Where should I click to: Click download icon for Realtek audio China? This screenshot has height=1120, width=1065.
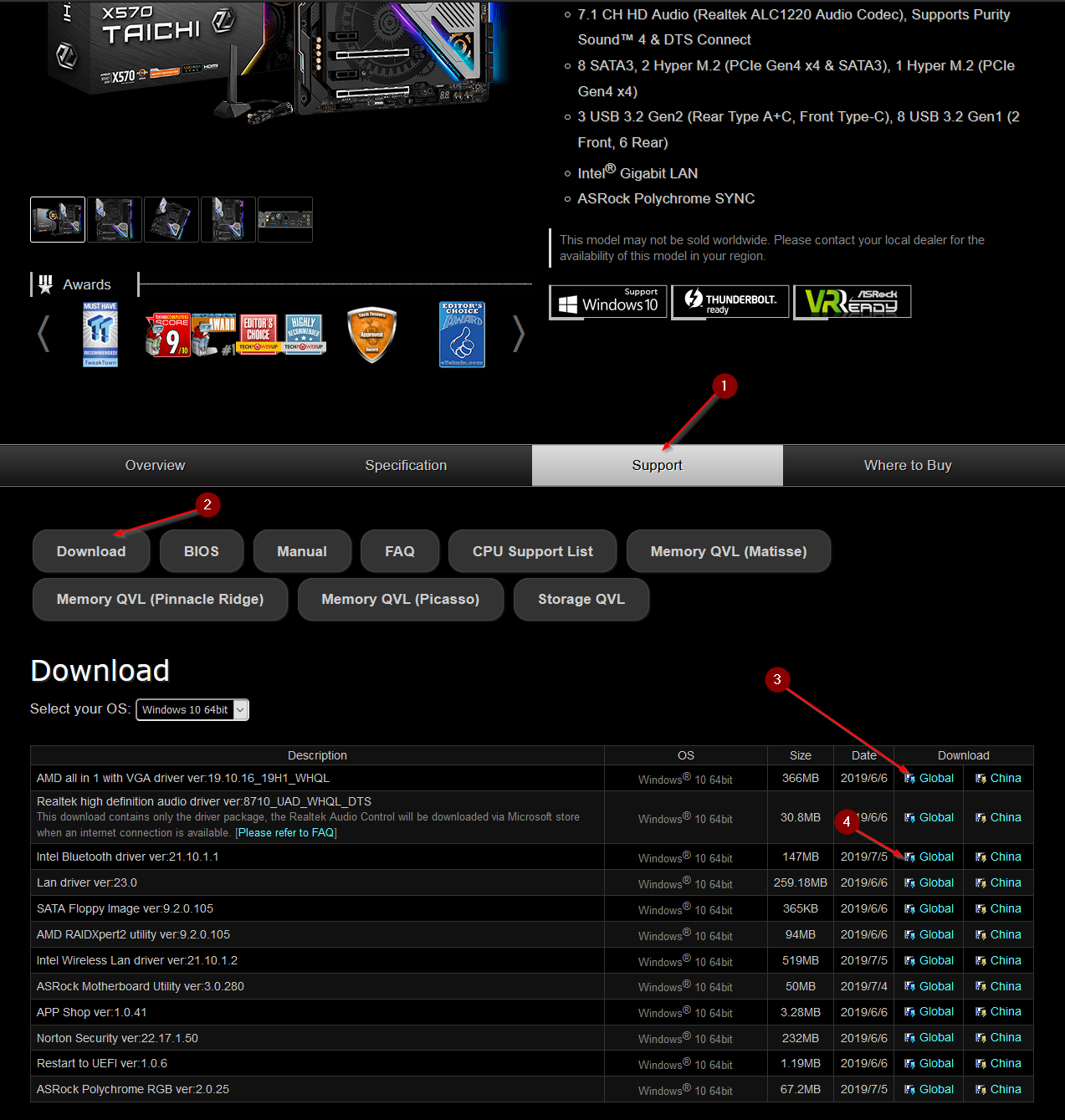pyautogui.click(x=981, y=818)
